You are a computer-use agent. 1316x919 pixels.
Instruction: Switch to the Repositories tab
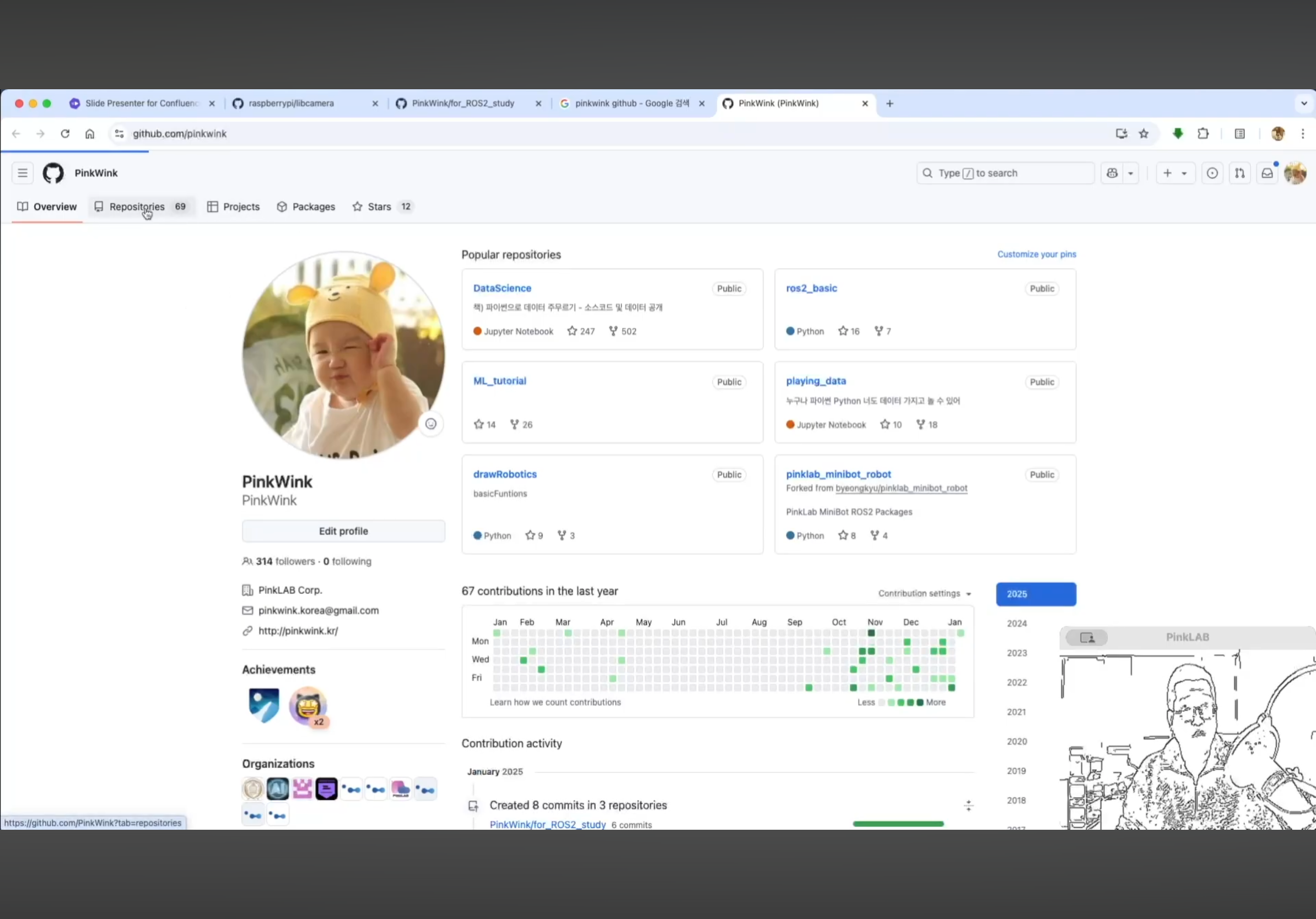pos(138,207)
